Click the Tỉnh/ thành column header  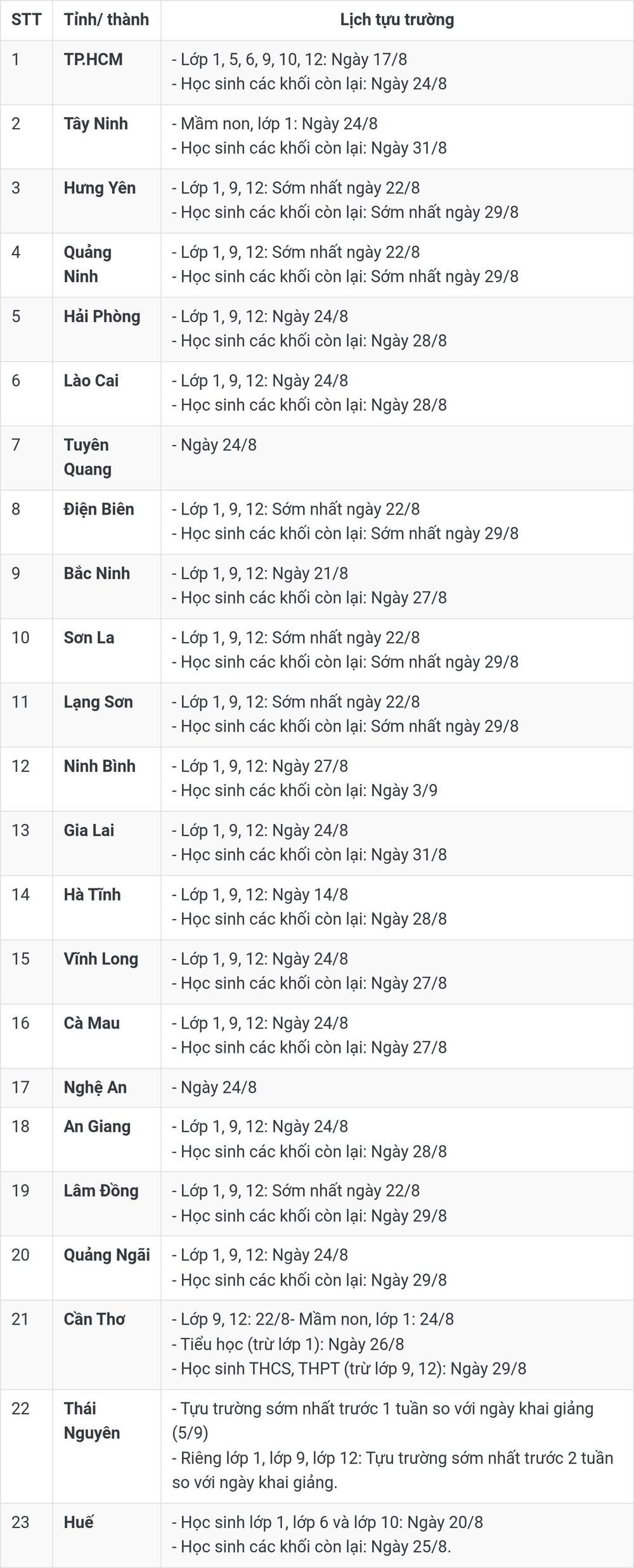tap(107, 20)
